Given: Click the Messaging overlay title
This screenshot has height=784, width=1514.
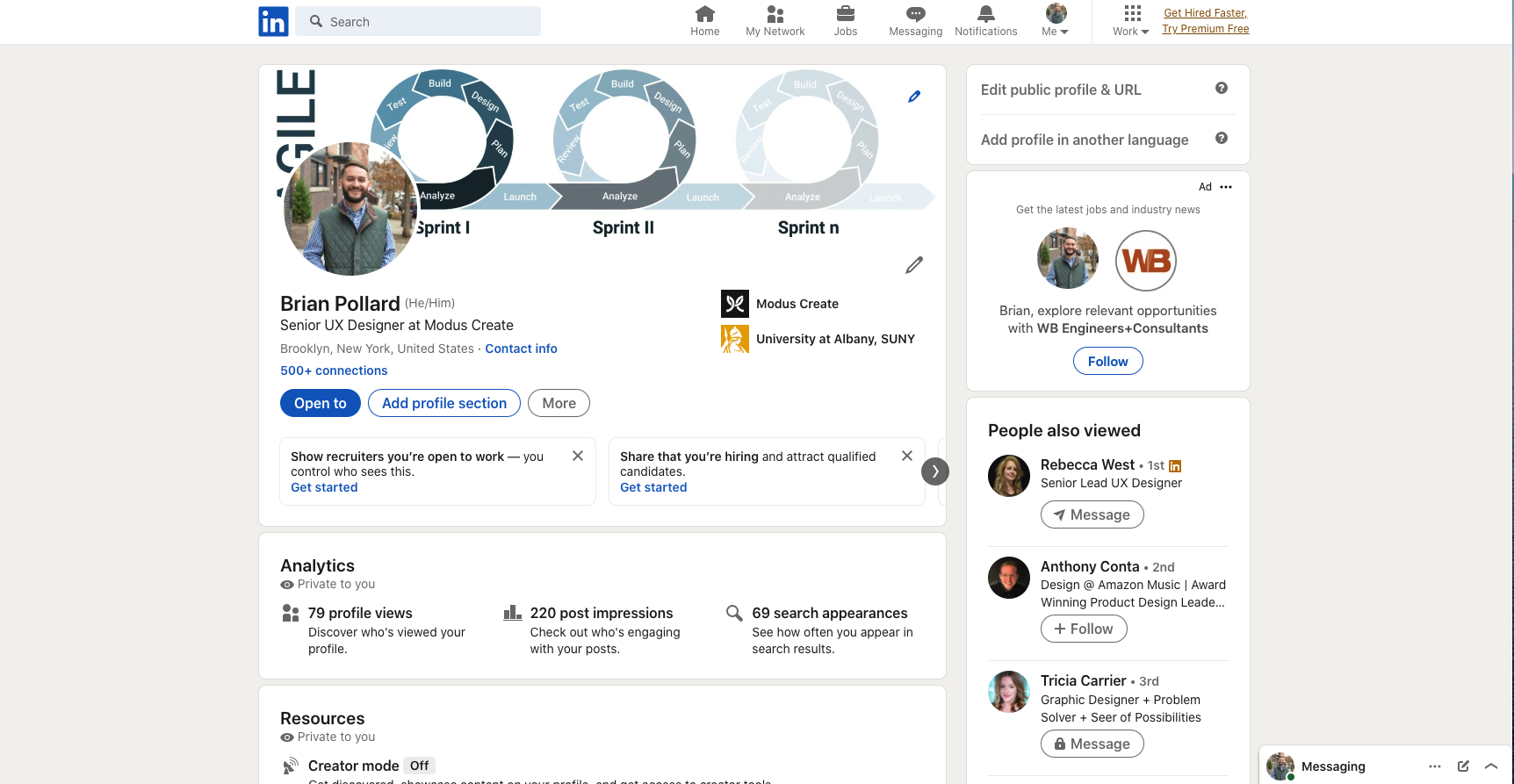Looking at the screenshot, I should point(1333,766).
